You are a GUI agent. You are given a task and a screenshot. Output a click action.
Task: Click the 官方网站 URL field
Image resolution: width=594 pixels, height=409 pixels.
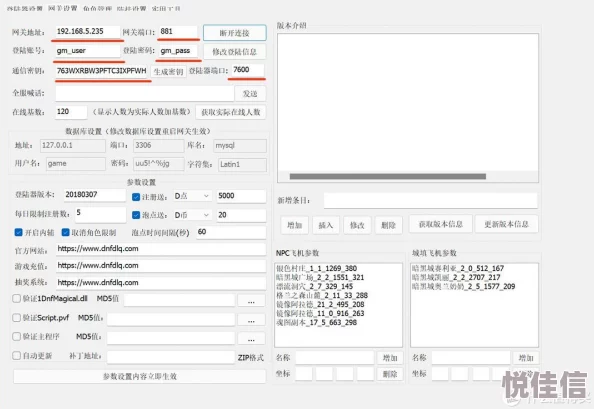tap(161, 249)
